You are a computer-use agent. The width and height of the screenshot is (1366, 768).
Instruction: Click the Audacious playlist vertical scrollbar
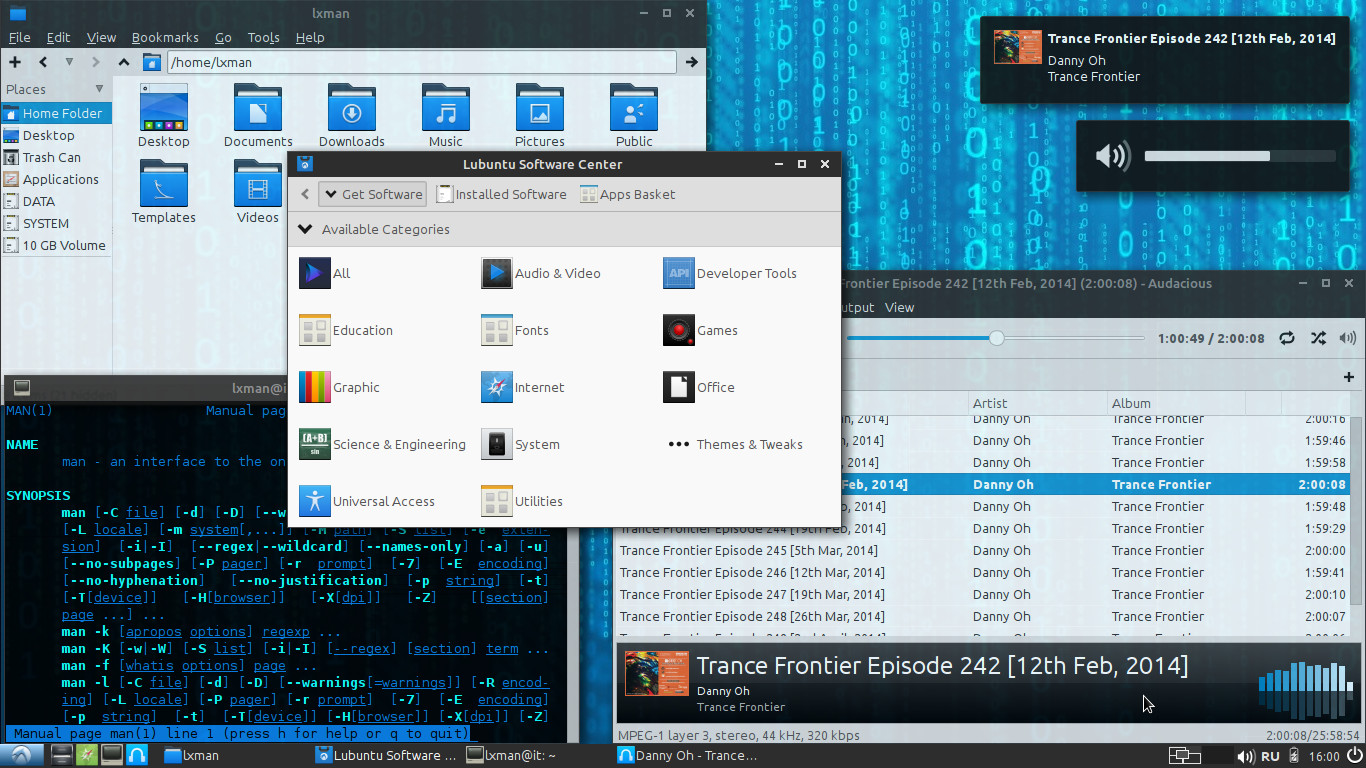click(x=1356, y=525)
